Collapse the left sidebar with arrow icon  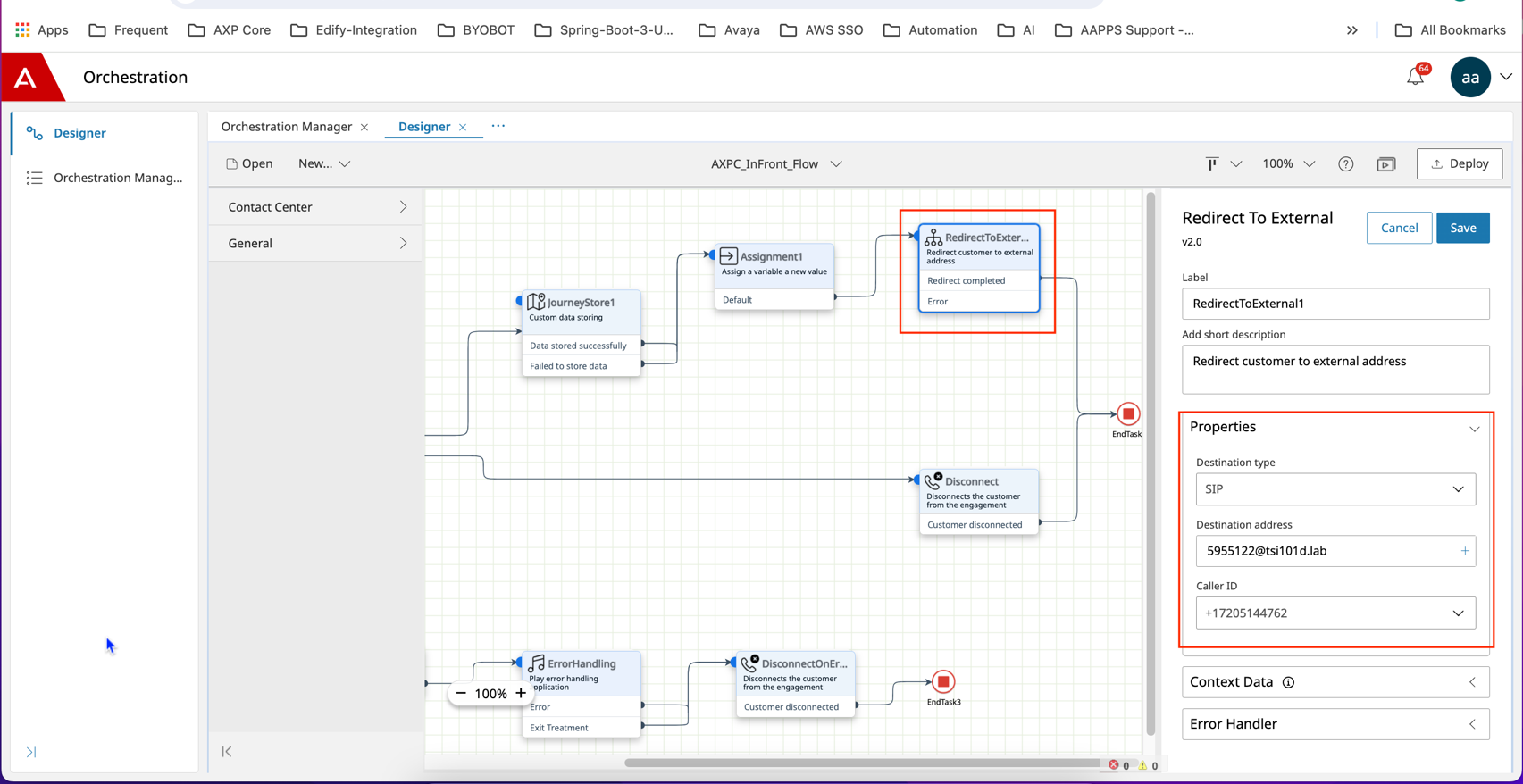31,753
